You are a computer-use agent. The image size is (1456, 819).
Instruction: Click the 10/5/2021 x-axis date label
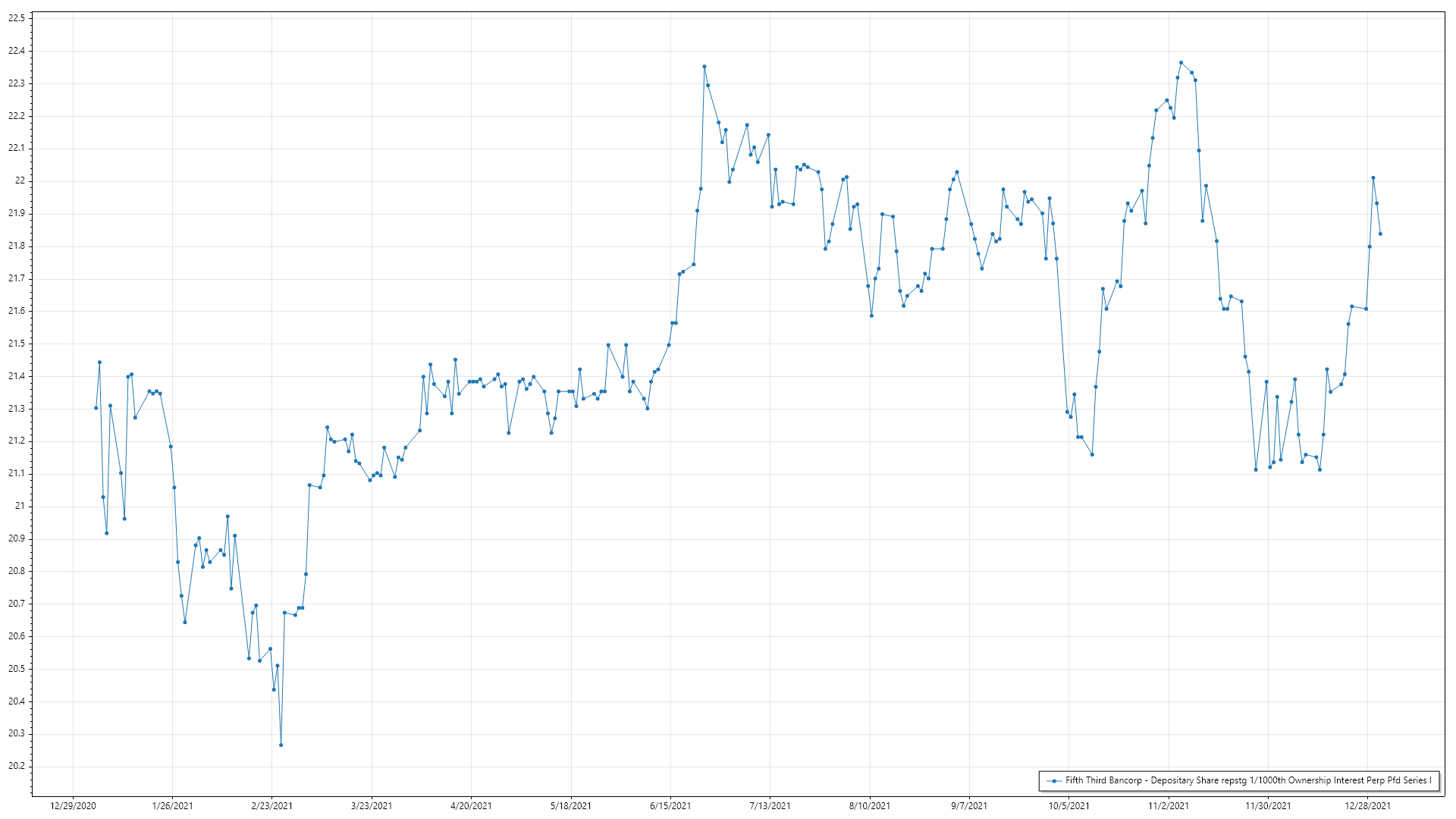(x=1068, y=806)
